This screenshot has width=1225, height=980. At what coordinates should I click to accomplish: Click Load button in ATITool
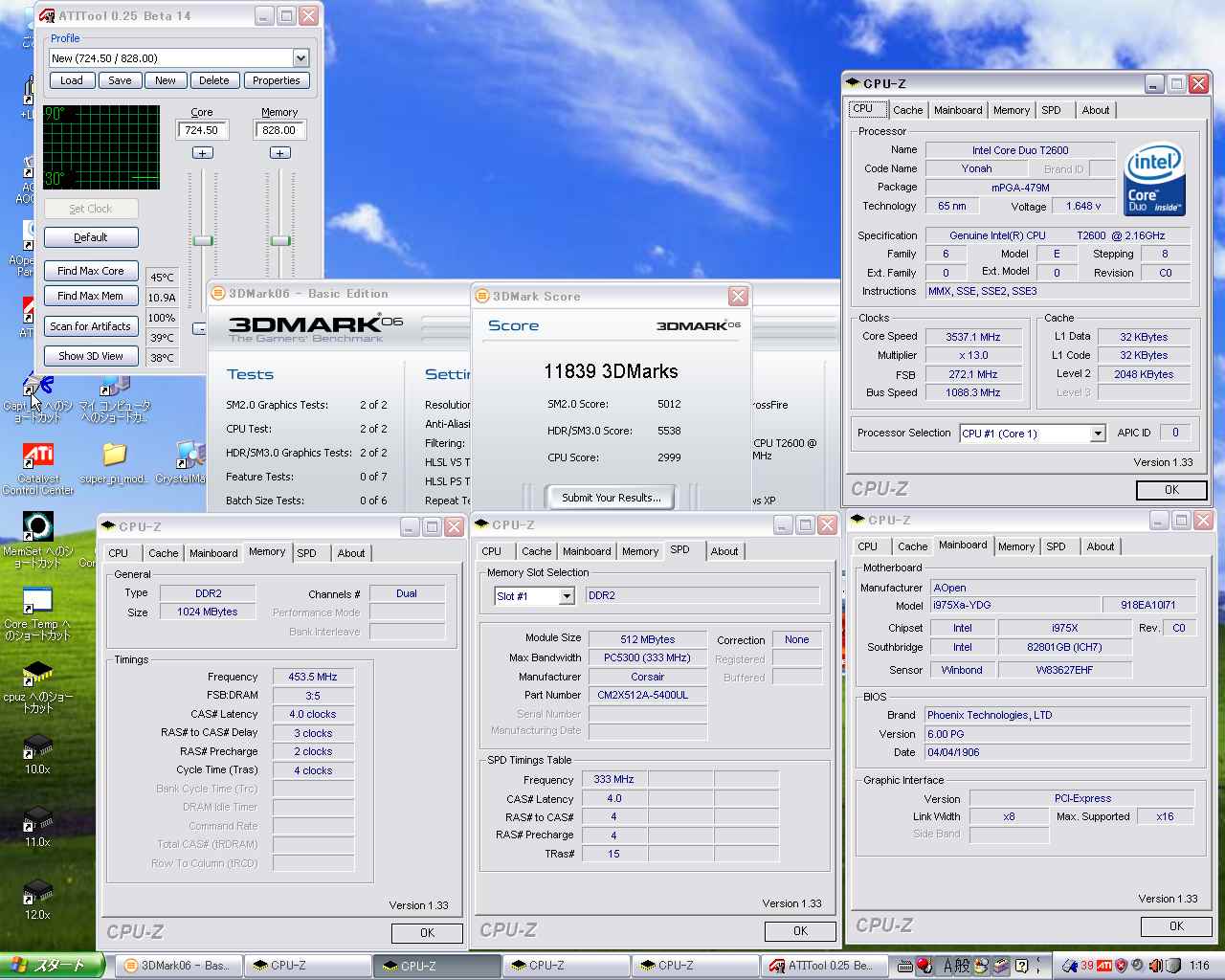click(x=72, y=81)
